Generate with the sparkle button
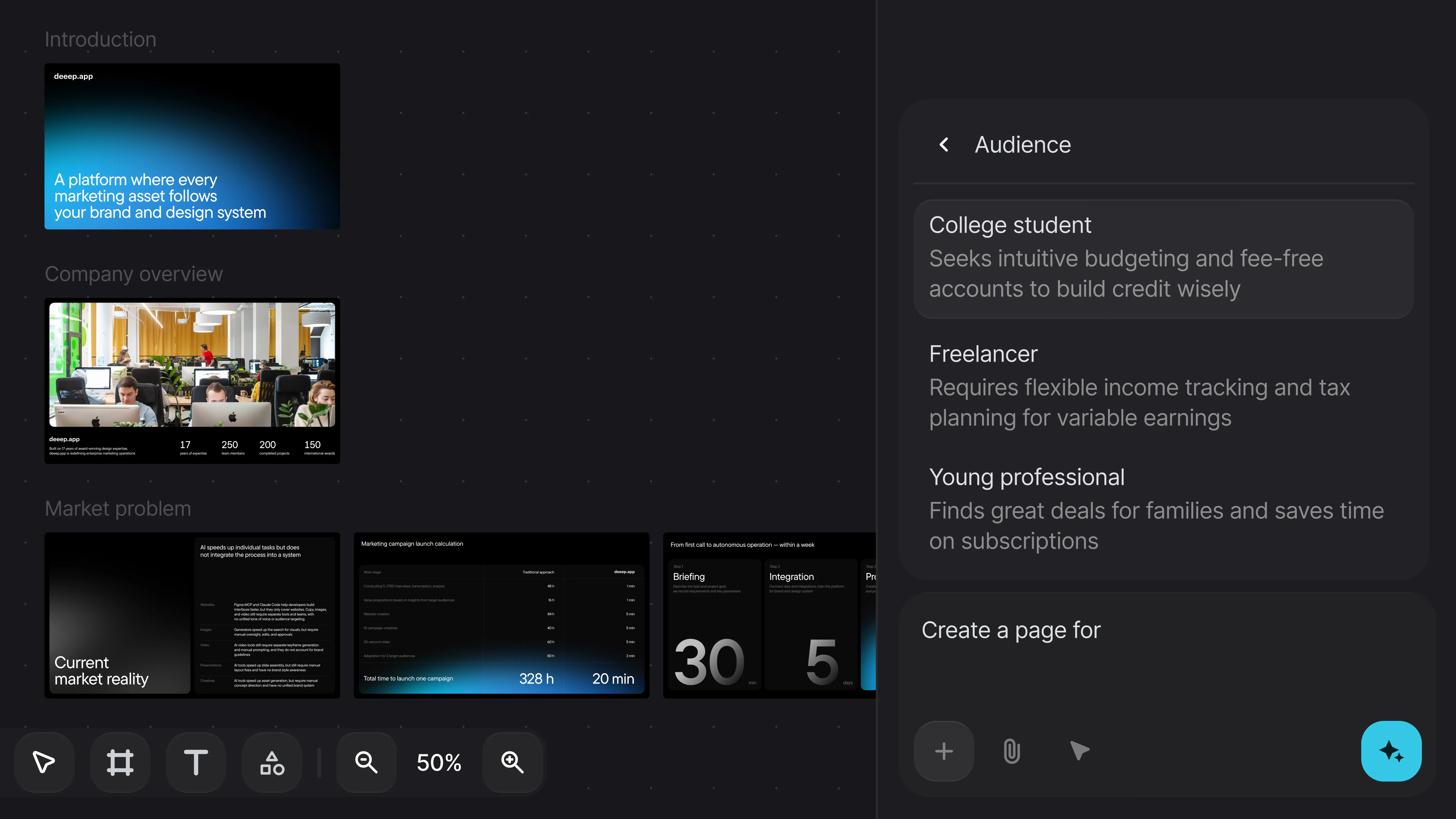 point(1392,751)
